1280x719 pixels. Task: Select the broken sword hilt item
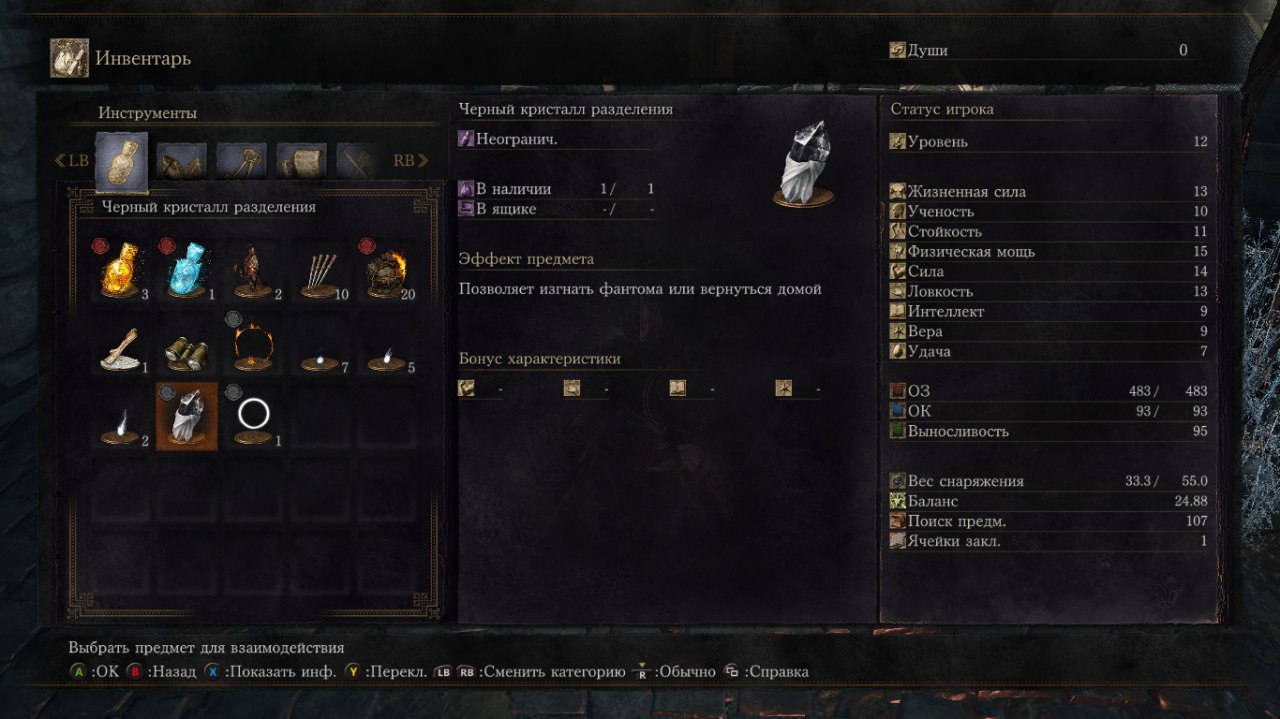point(123,345)
